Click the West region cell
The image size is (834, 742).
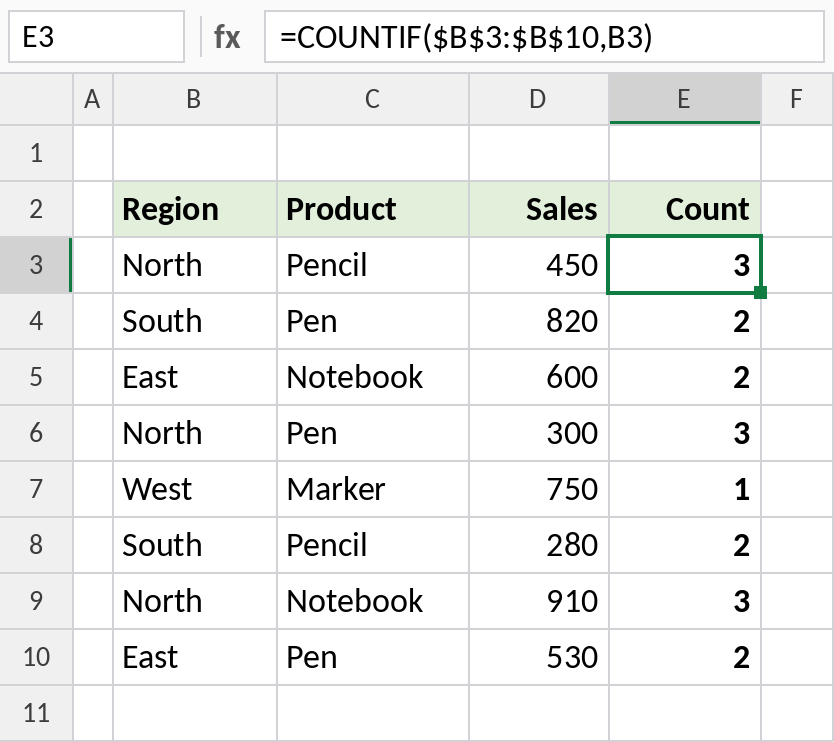click(195, 489)
